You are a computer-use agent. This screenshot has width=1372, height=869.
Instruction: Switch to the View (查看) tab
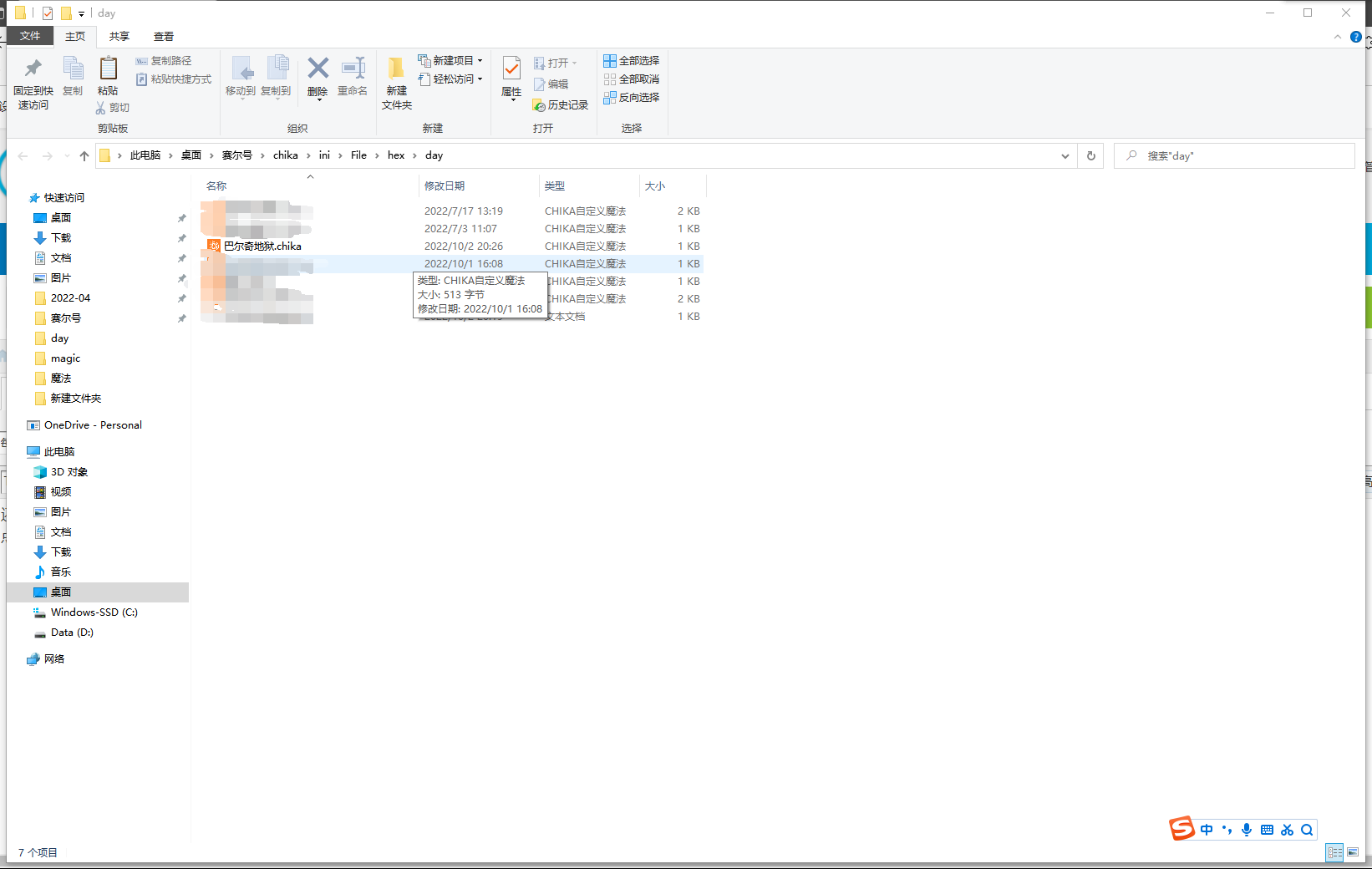(x=164, y=37)
